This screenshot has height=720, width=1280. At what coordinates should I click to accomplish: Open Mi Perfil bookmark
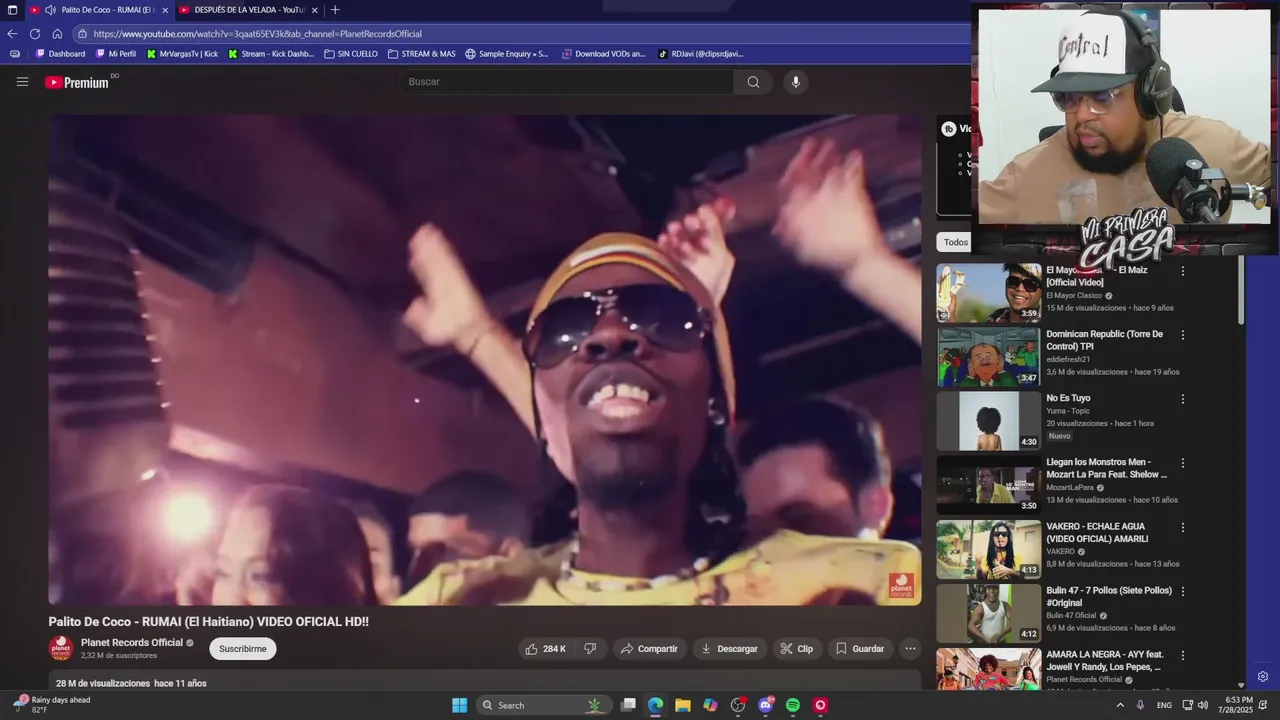tap(116, 54)
